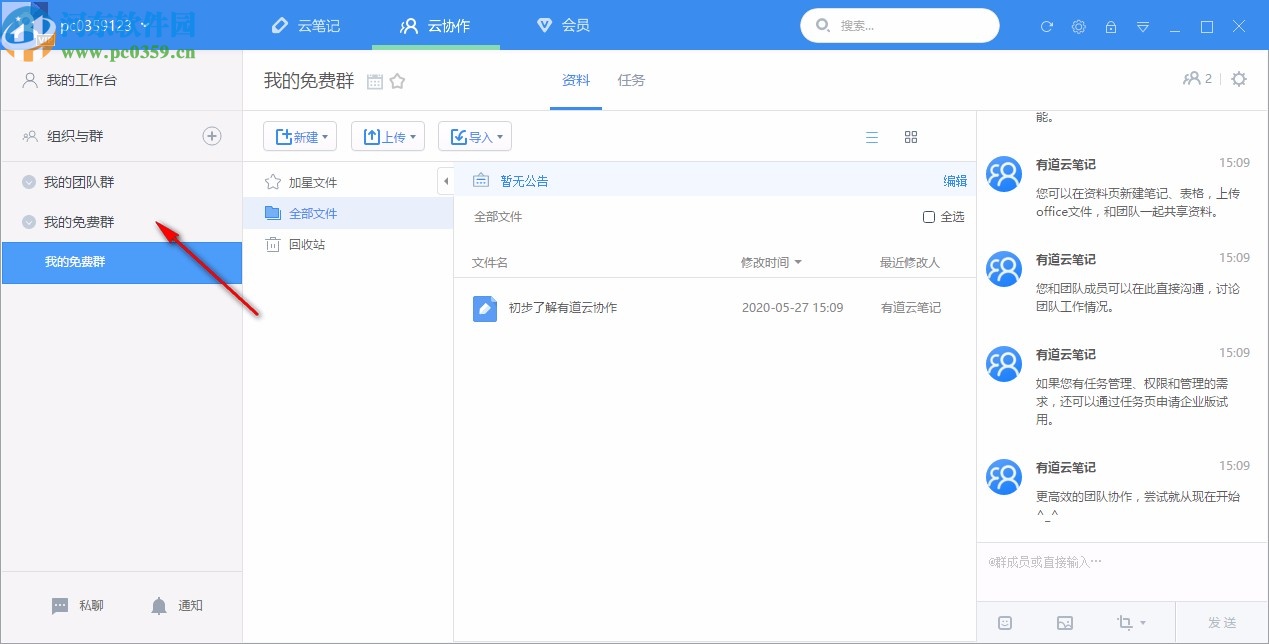Open group settings gear icon
The image size is (1269, 644).
[1239, 79]
